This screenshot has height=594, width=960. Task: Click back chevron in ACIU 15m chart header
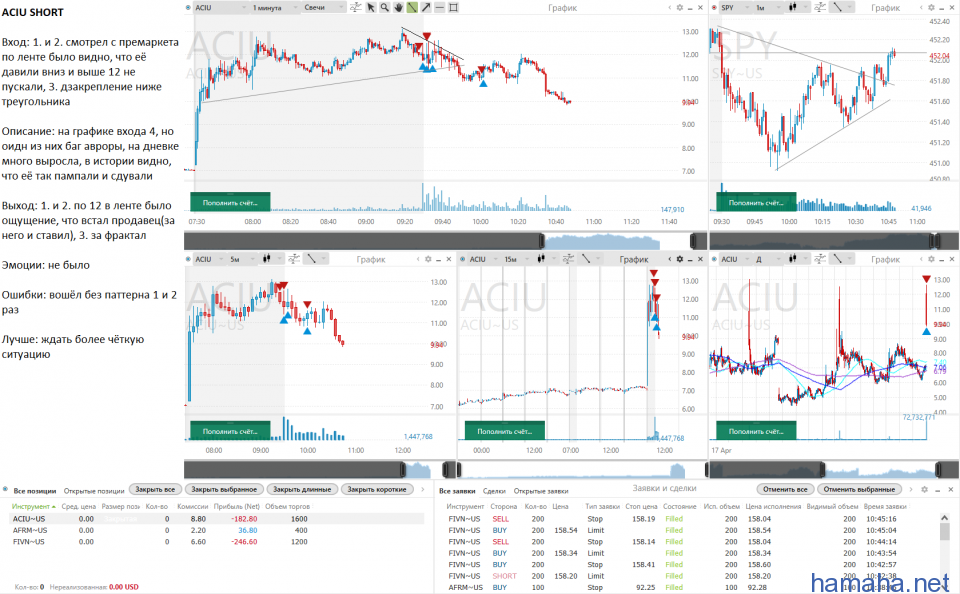pos(669,259)
